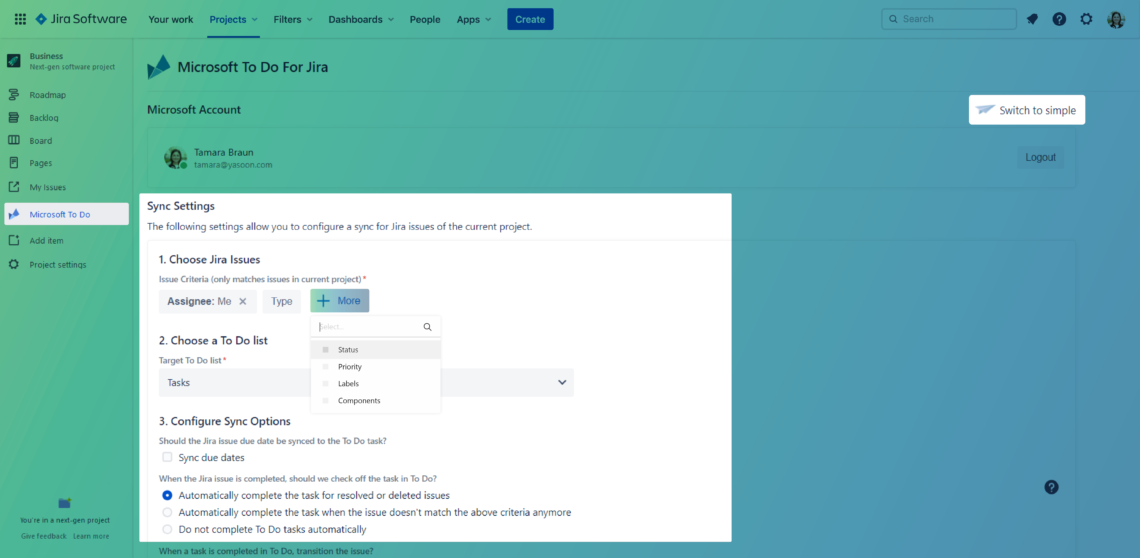Click the floating help question mark

coord(1051,487)
